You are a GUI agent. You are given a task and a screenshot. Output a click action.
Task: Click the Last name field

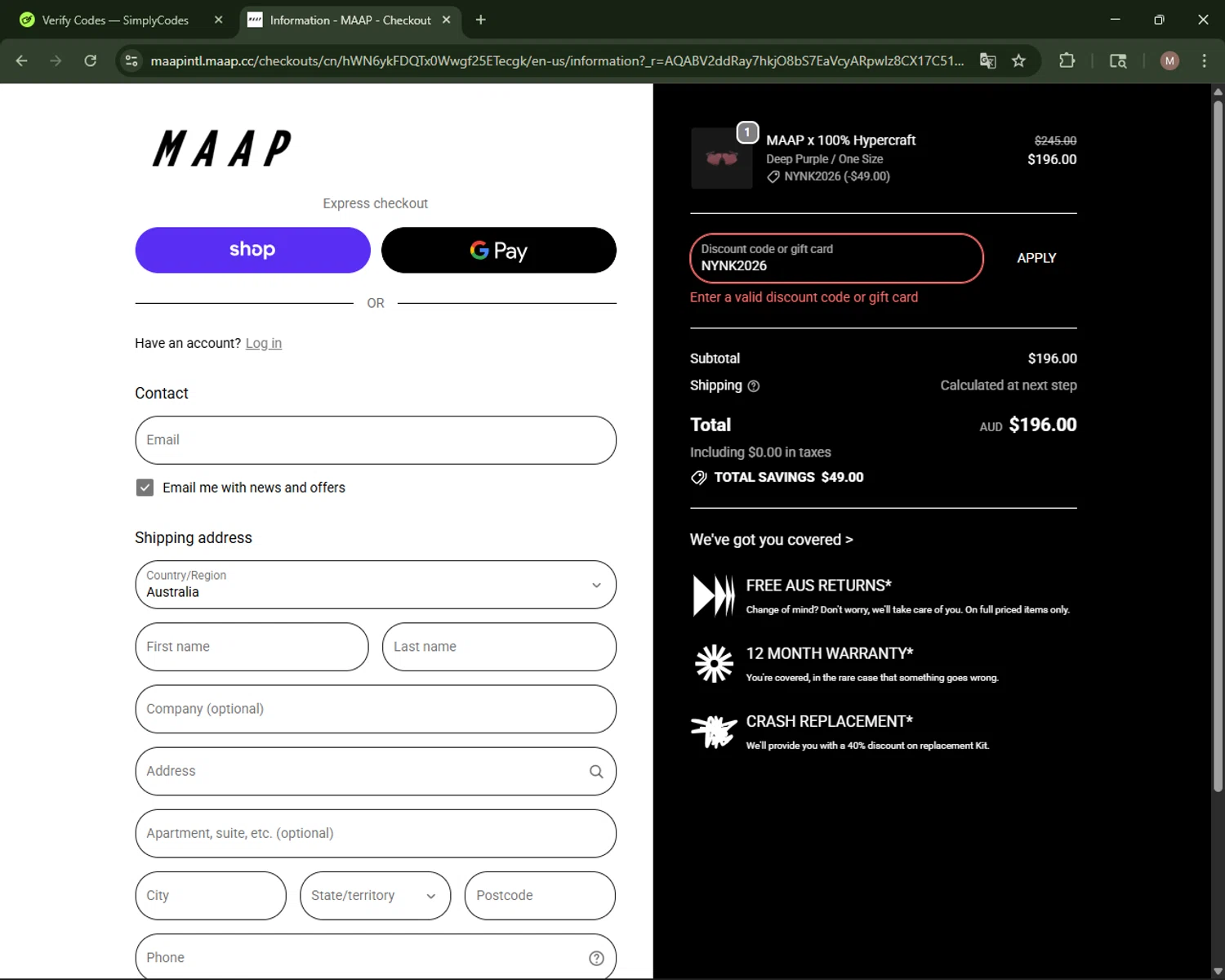[499, 647]
